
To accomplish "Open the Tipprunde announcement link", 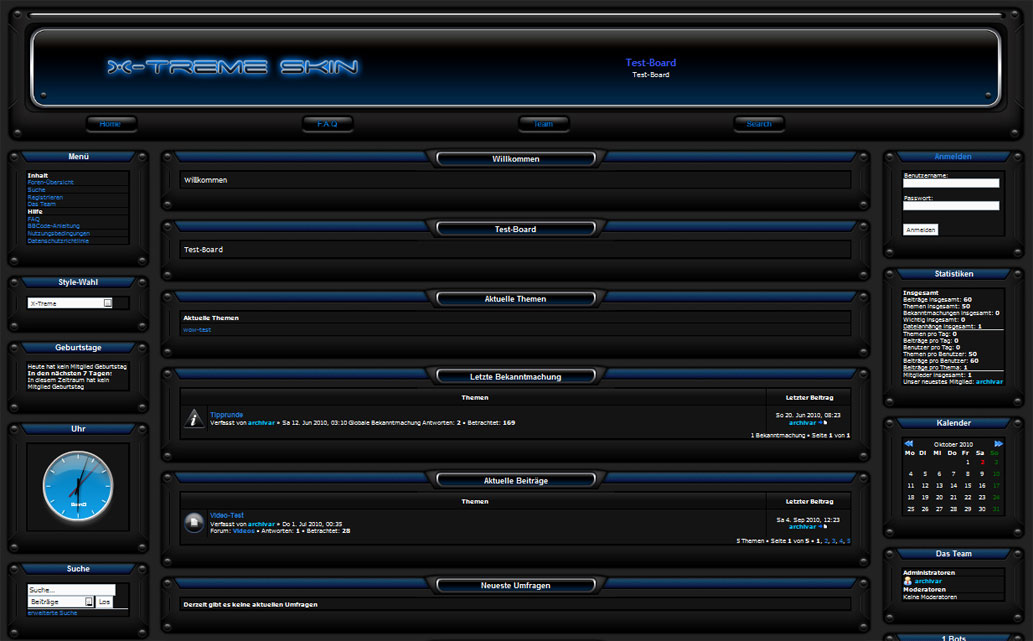I will pyautogui.click(x=226, y=414).
